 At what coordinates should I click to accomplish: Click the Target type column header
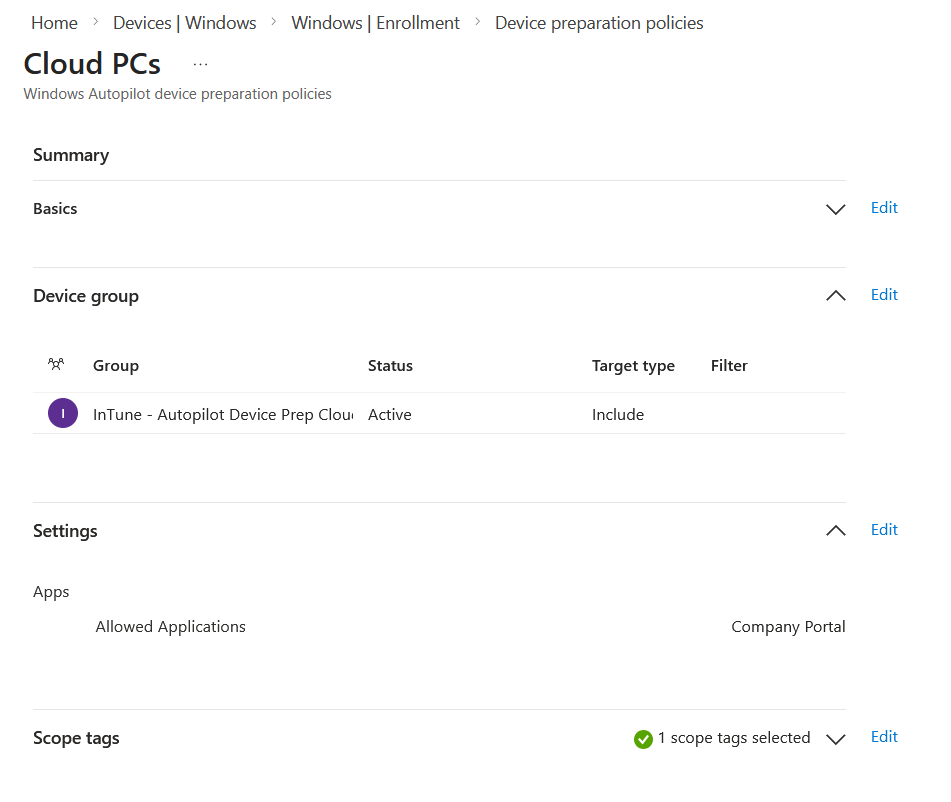pos(633,366)
